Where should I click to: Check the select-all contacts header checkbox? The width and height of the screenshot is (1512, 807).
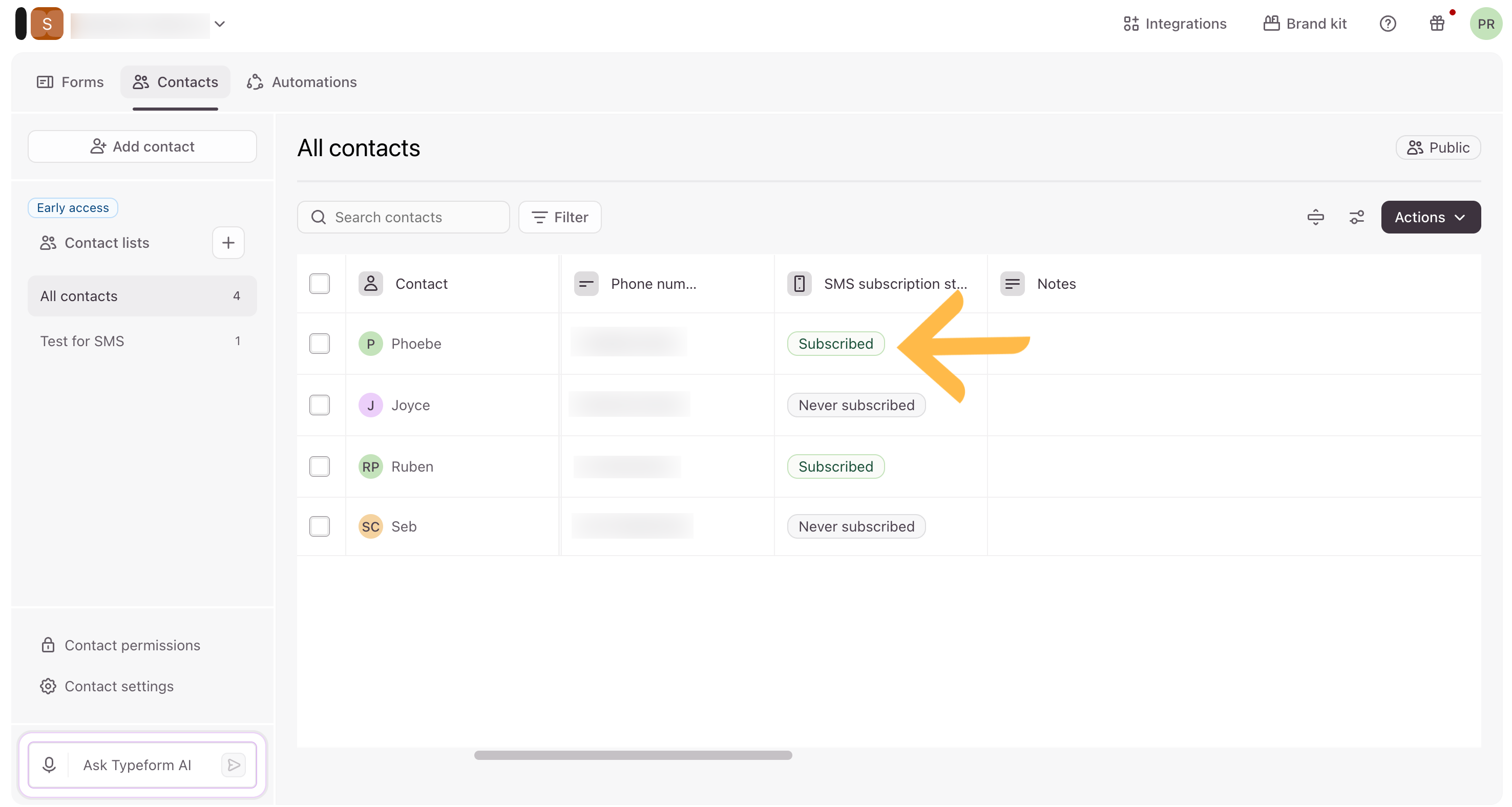point(319,284)
